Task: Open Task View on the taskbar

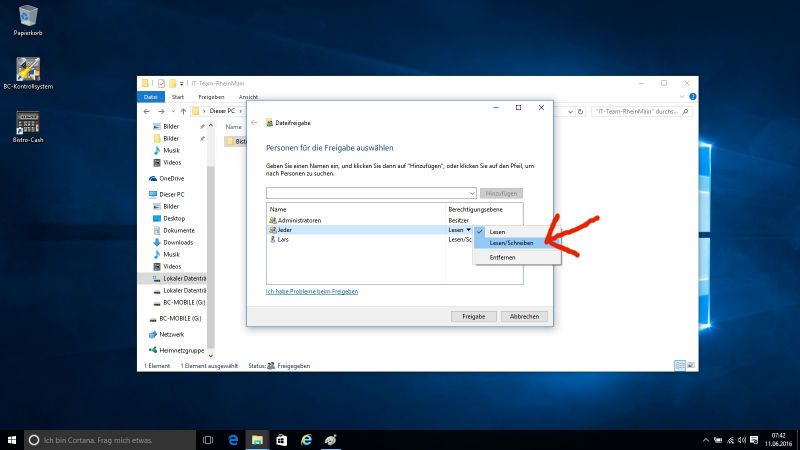Action: tap(208, 440)
